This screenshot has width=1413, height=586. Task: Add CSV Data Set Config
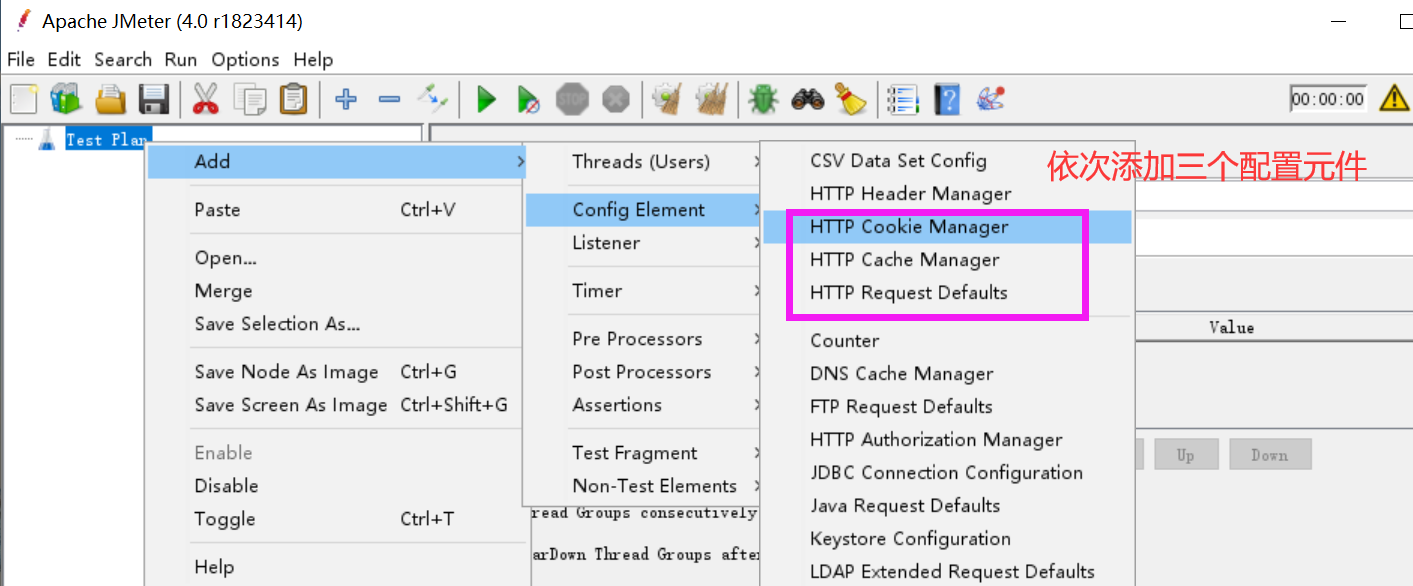point(947,161)
